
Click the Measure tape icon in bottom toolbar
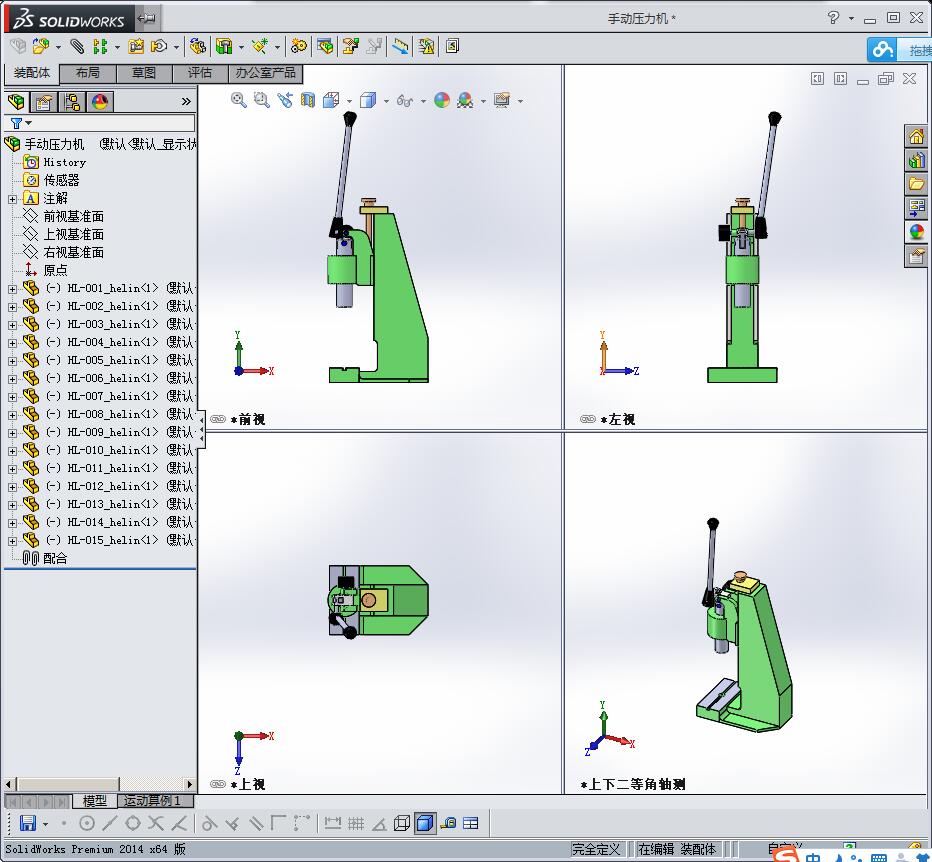[x=448, y=823]
